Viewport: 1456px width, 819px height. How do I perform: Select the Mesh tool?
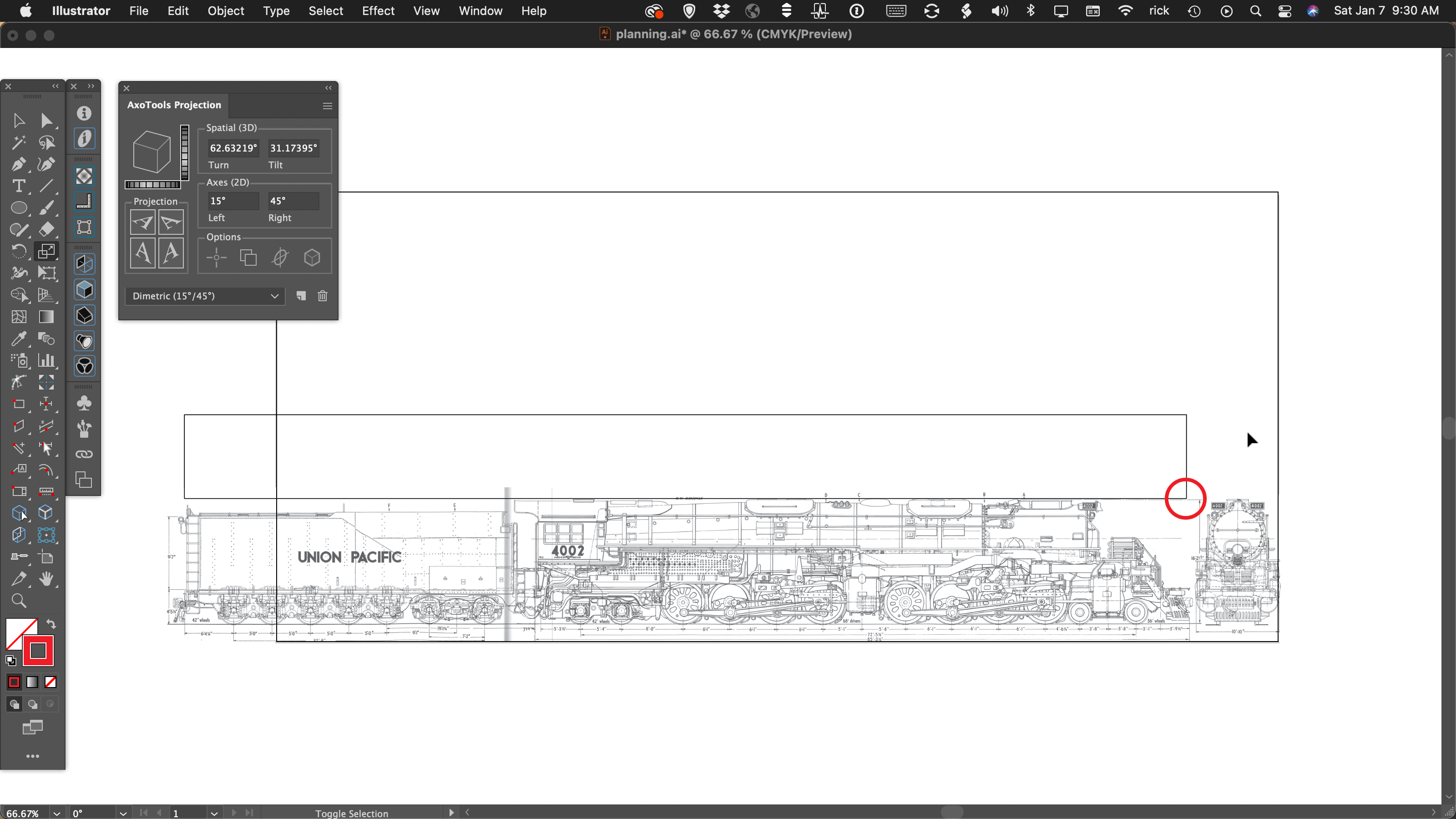[19, 317]
